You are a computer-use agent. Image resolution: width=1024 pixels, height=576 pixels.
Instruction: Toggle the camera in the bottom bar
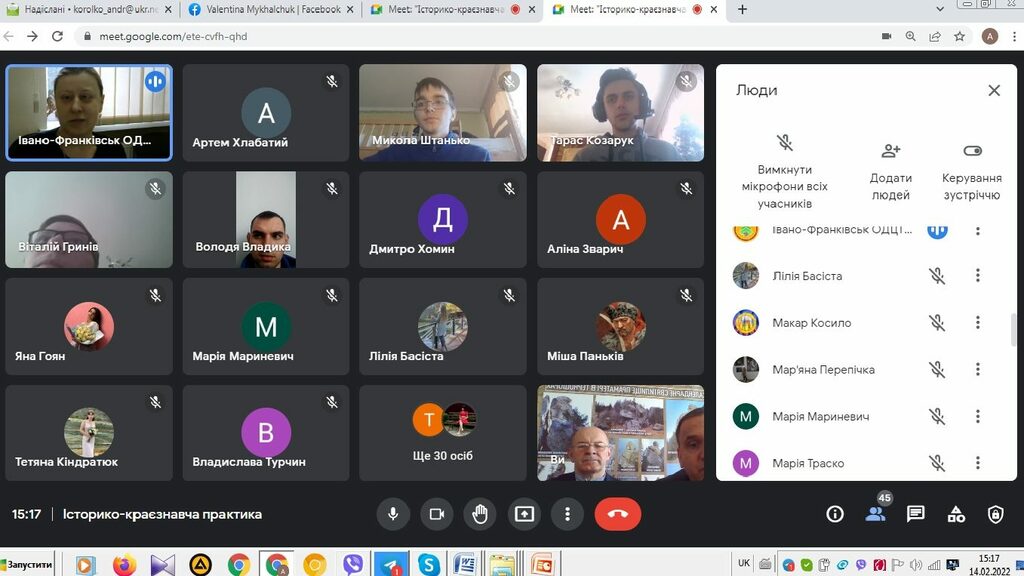[x=436, y=514]
